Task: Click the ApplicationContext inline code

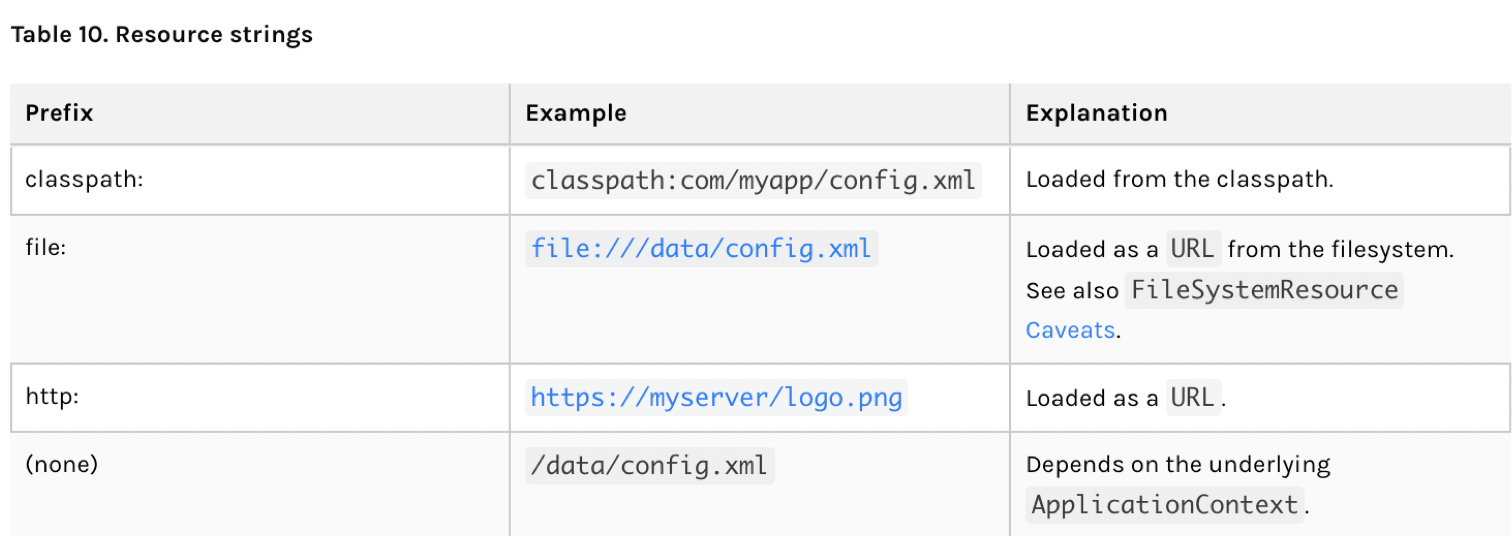Action: [1165, 505]
